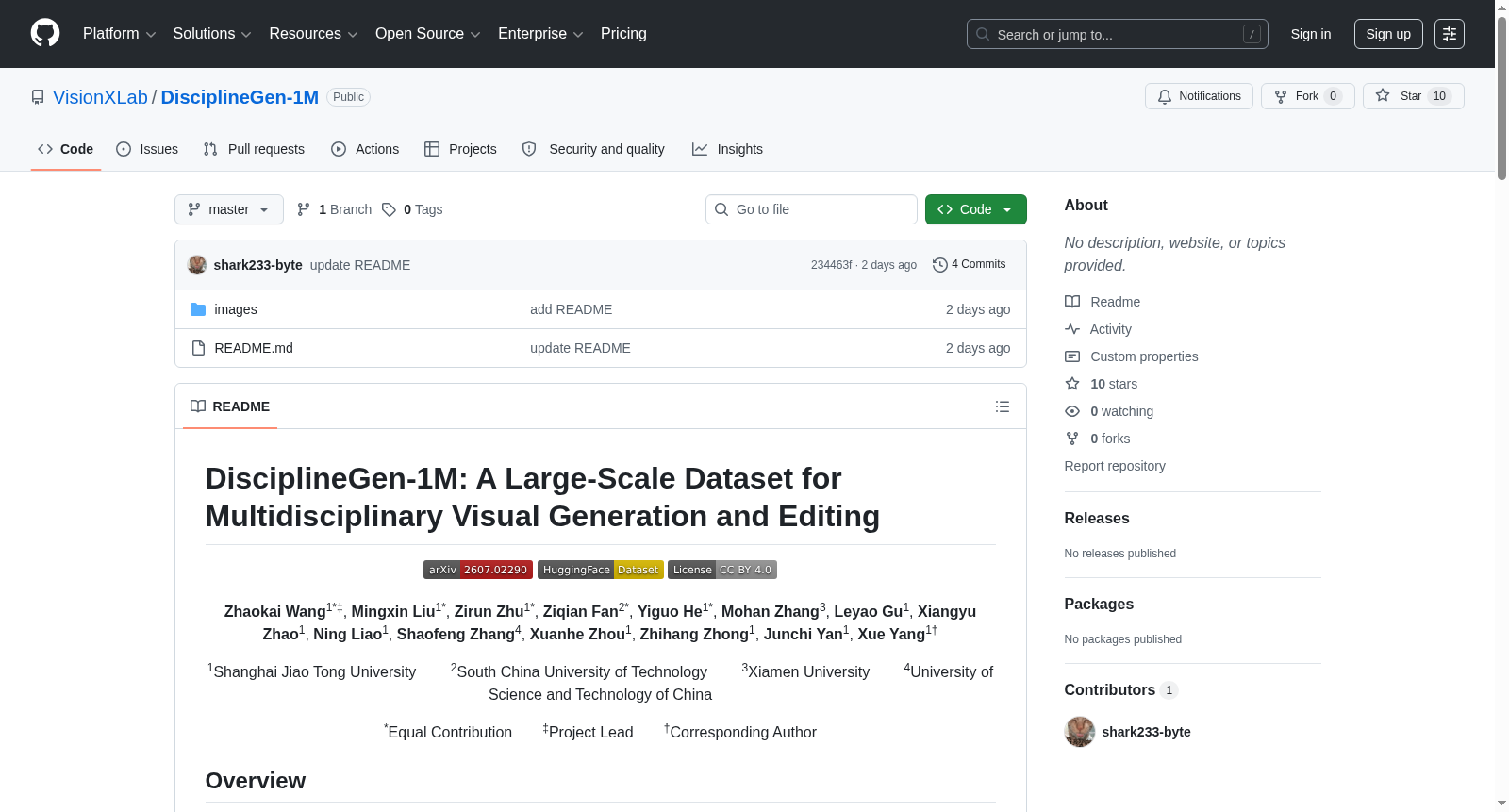Click the License CC BY 4.0 badge

[722, 570]
